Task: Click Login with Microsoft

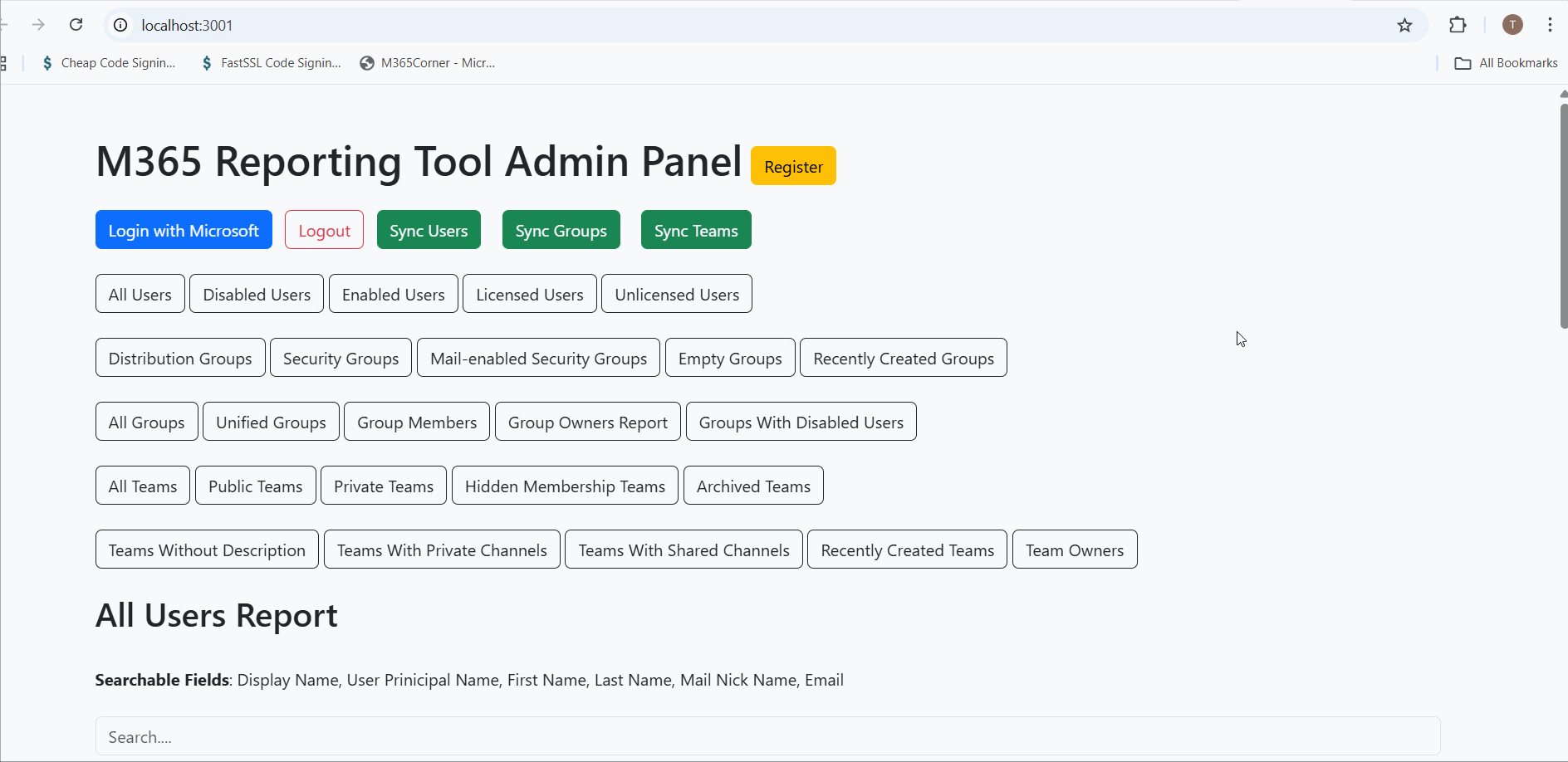Action: pyautogui.click(x=183, y=230)
